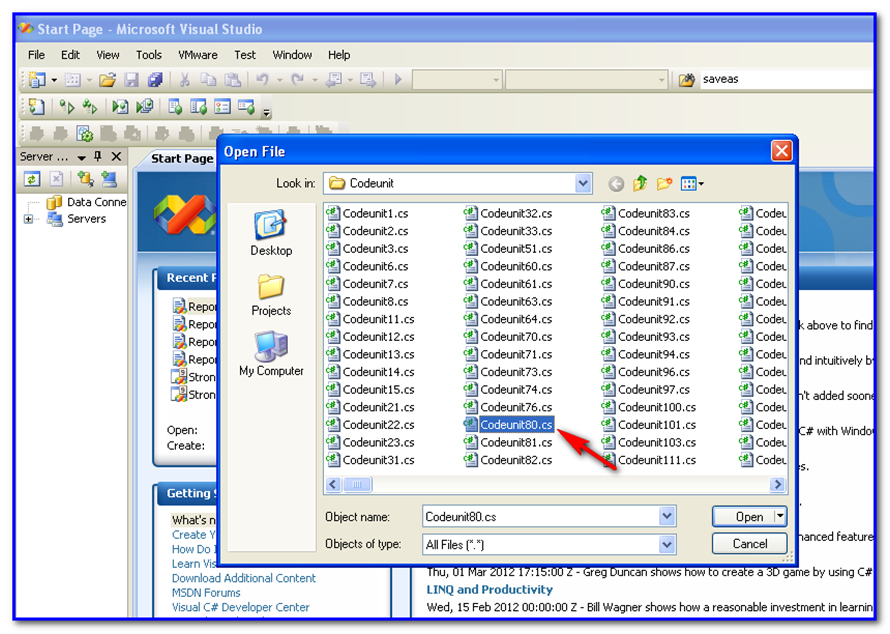Open the Edit menu
Image resolution: width=890 pixels, height=634 pixels.
(70, 55)
